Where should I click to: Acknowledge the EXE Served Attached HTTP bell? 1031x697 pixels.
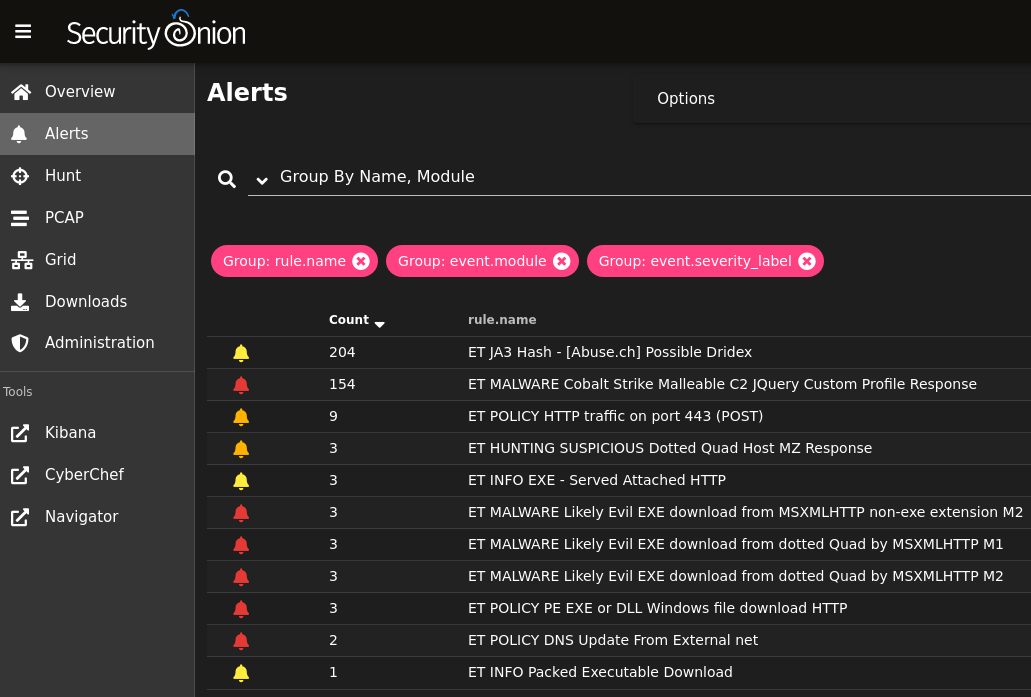pyautogui.click(x=241, y=481)
